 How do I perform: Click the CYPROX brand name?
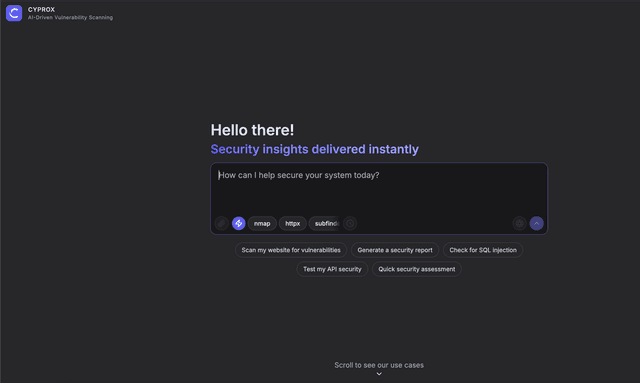pos(41,9)
